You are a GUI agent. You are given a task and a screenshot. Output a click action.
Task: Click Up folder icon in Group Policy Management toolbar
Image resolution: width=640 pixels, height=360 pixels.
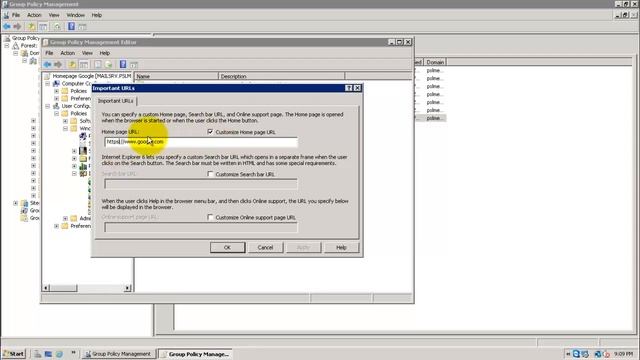coord(31,27)
